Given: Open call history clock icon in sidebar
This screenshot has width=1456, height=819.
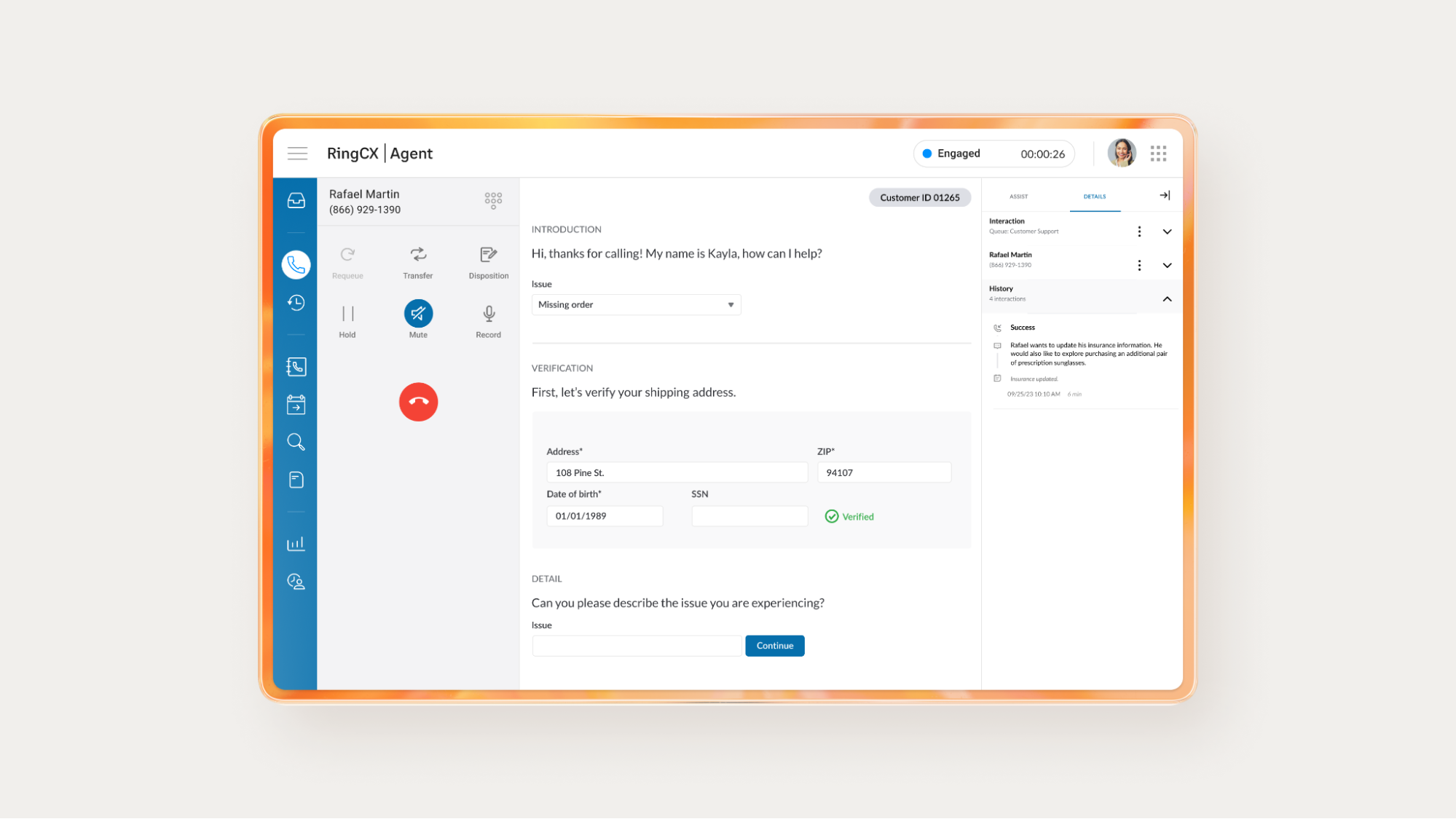Looking at the screenshot, I should (296, 303).
